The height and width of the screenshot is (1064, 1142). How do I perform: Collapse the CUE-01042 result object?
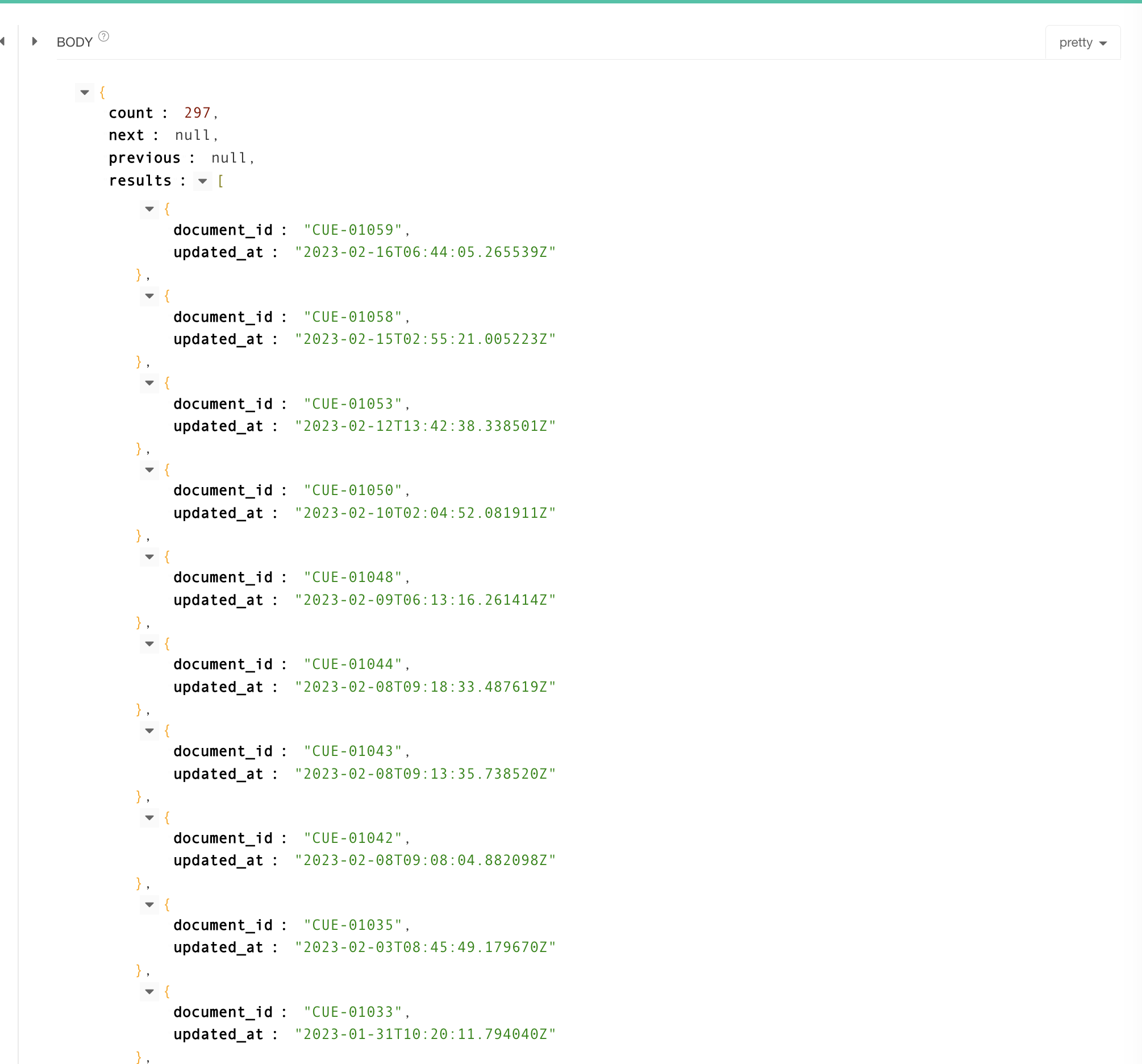[x=149, y=817]
